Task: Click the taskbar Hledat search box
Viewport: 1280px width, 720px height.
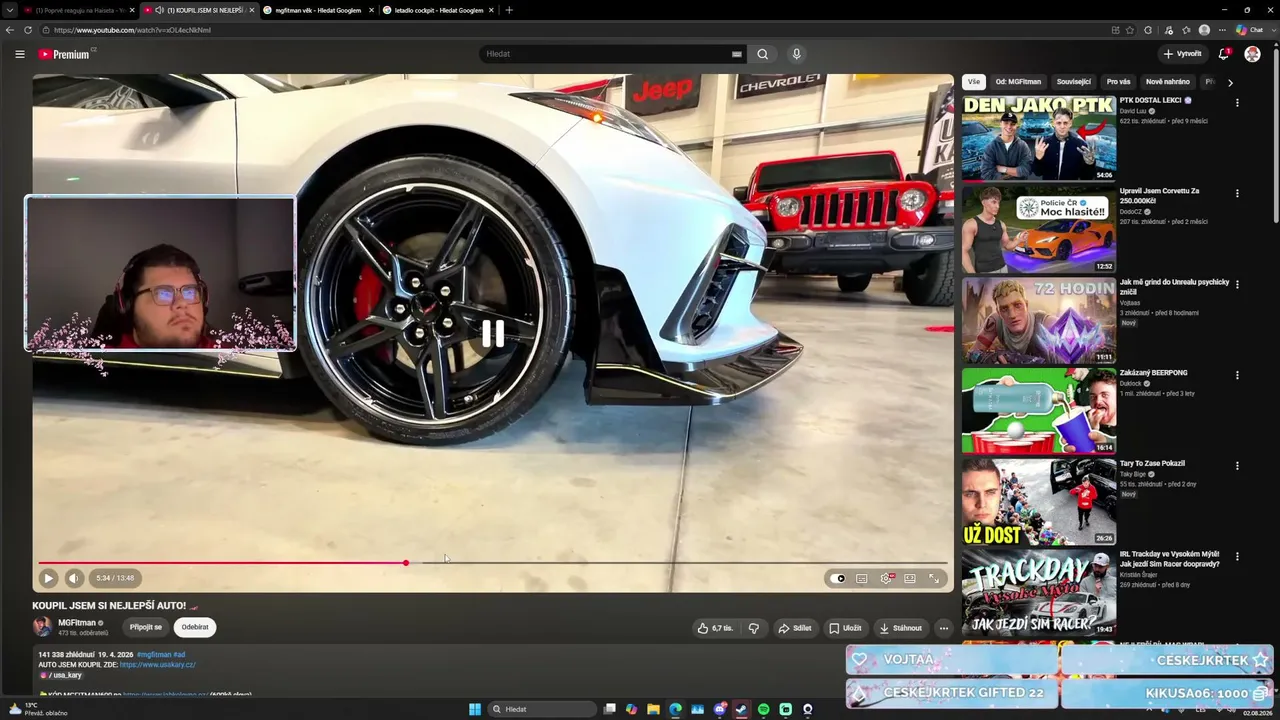Action: pos(541,709)
